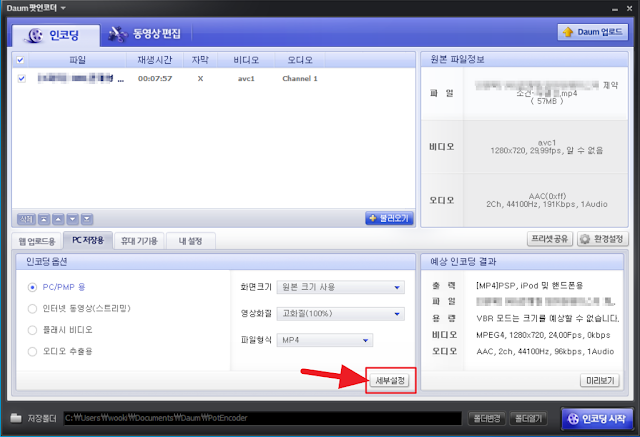This screenshot has width=640, height=437.
Task: Select the Channel 1 audio cell
Action: tap(300, 78)
